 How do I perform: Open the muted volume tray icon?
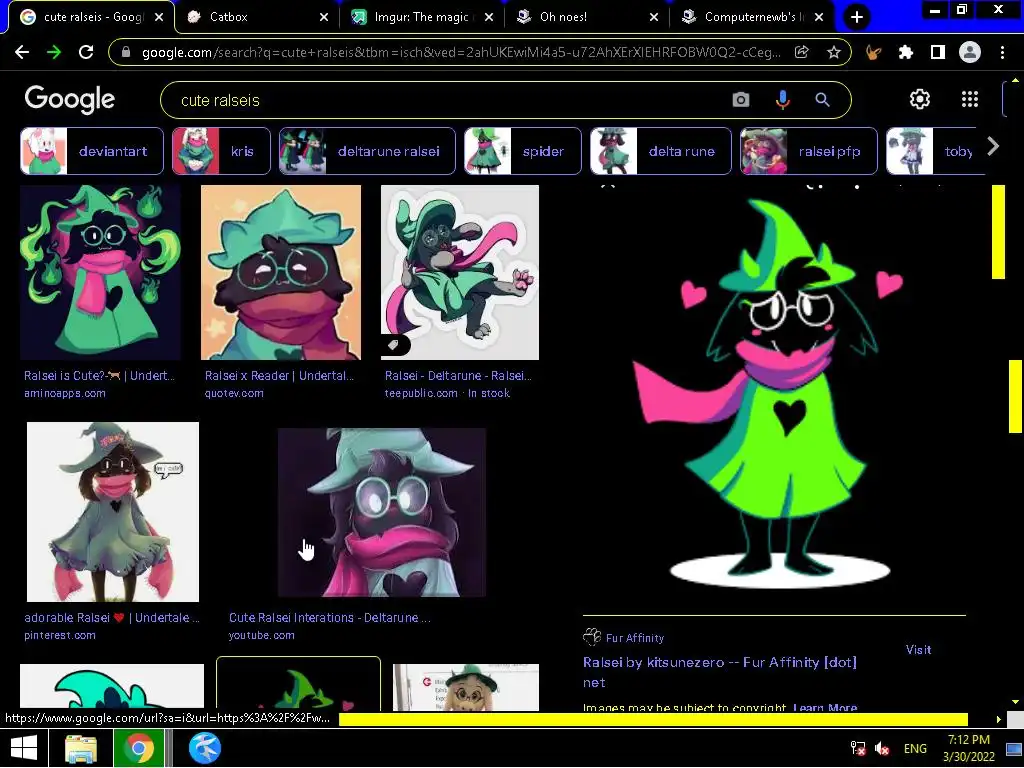point(882,748)
